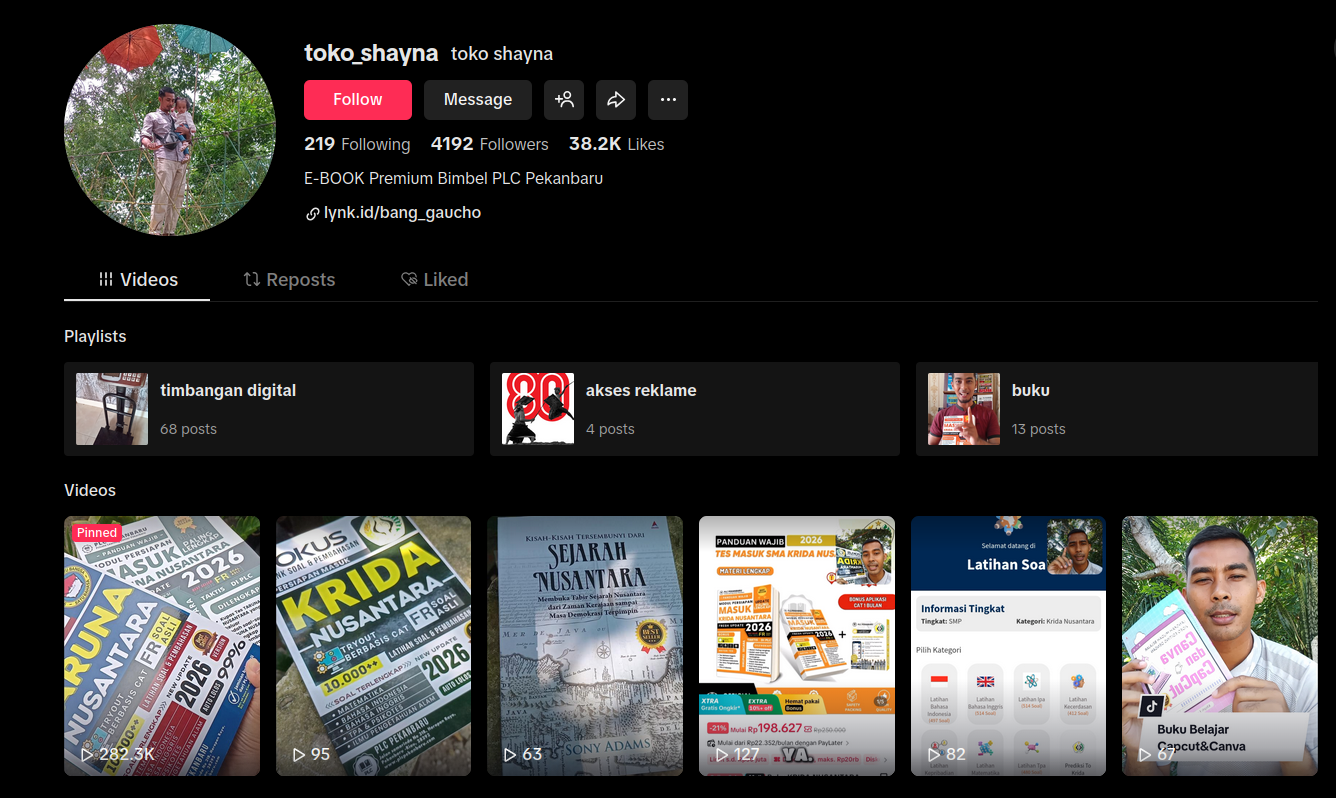1336x798 pixels.
Task: Click the share profile arrow icon
Action: click(616, 100)
